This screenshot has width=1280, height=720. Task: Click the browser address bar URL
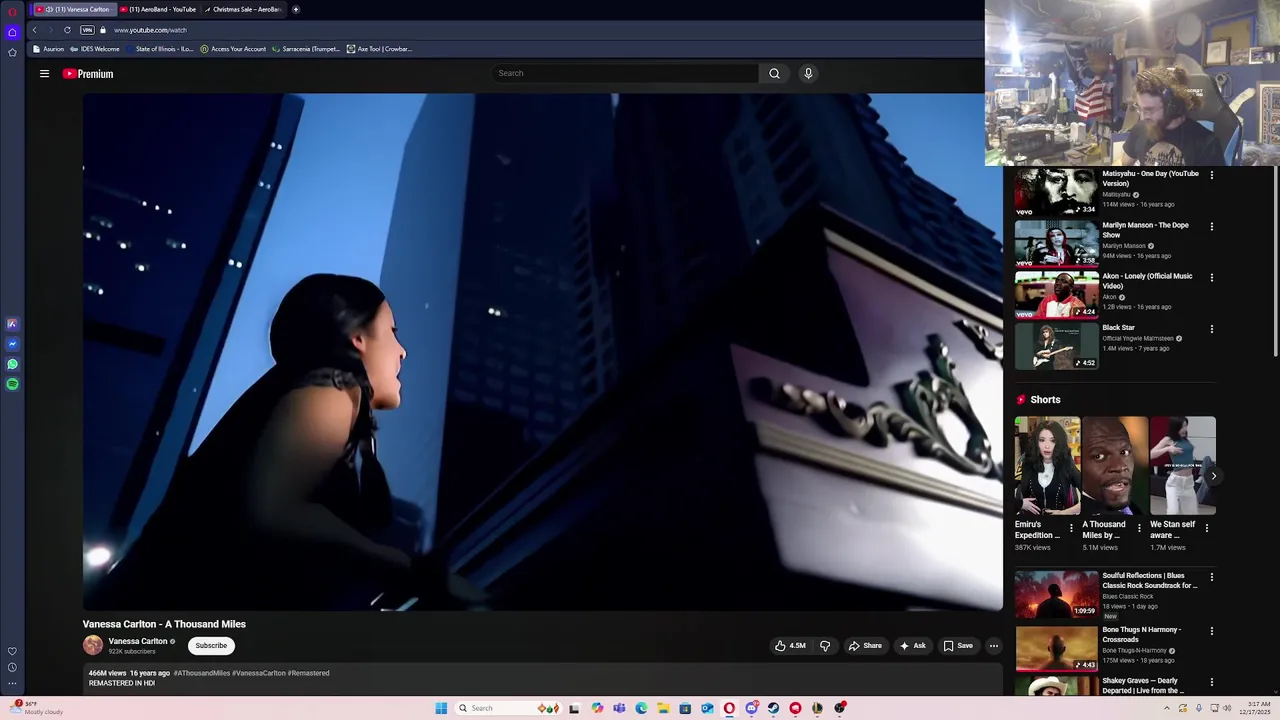150,30
